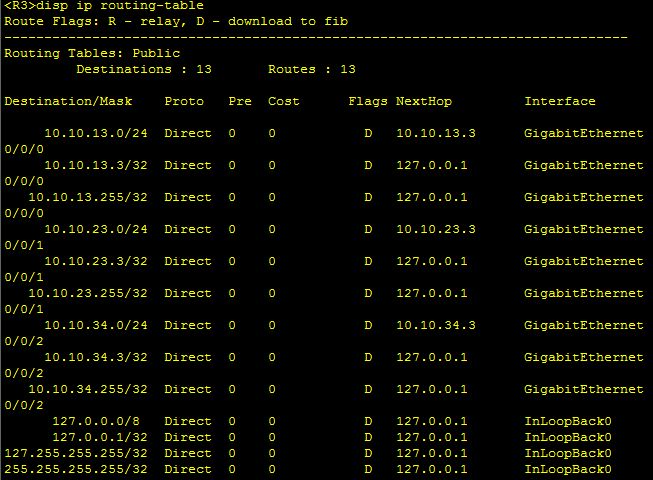Click the 10.10.13.255/32 destination entry
653x480 pixels.
pos(88,197)
